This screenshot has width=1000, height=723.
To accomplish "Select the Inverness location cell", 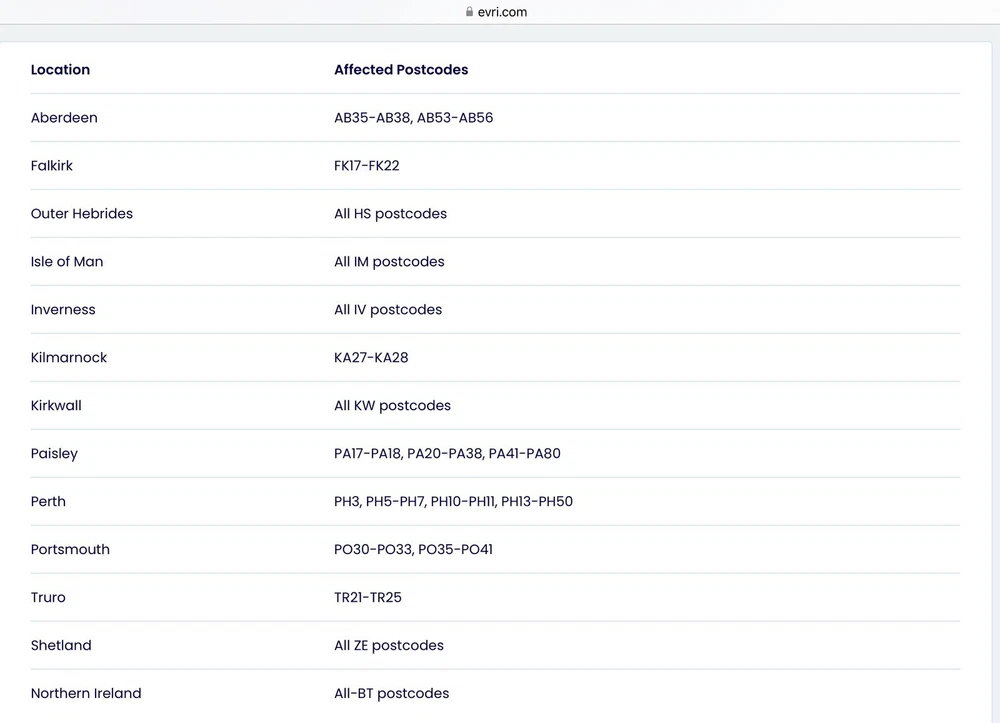I will pyautogui.click(x=63, y=310).
